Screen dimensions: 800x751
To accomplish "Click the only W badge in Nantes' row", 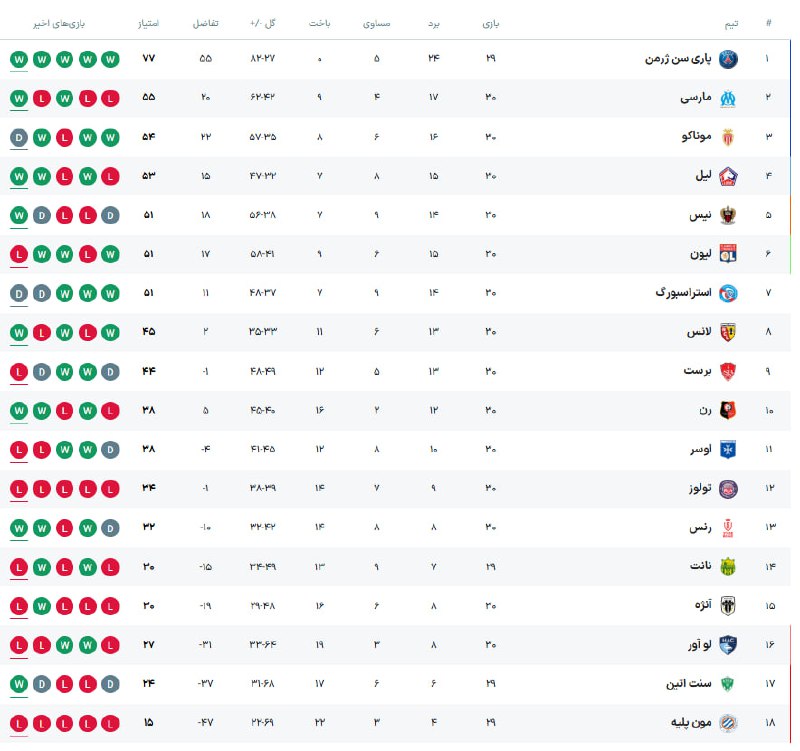I will coord(42,566).
